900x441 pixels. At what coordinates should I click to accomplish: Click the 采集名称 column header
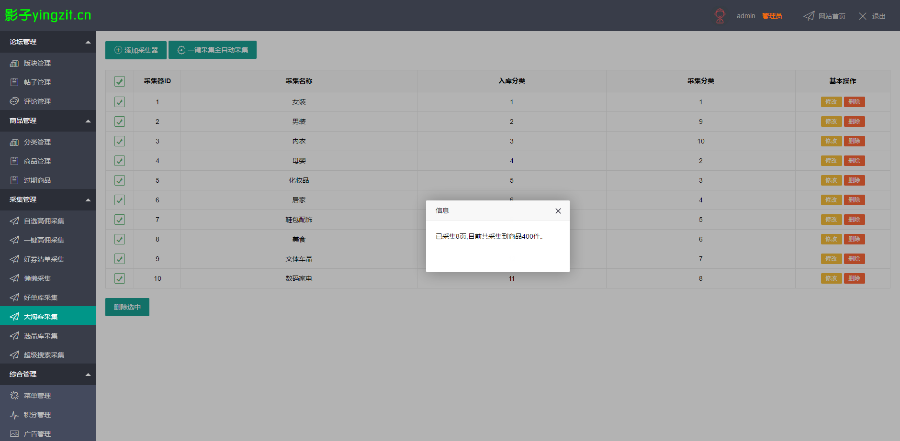pyautogui.click(x=298, y=82)
